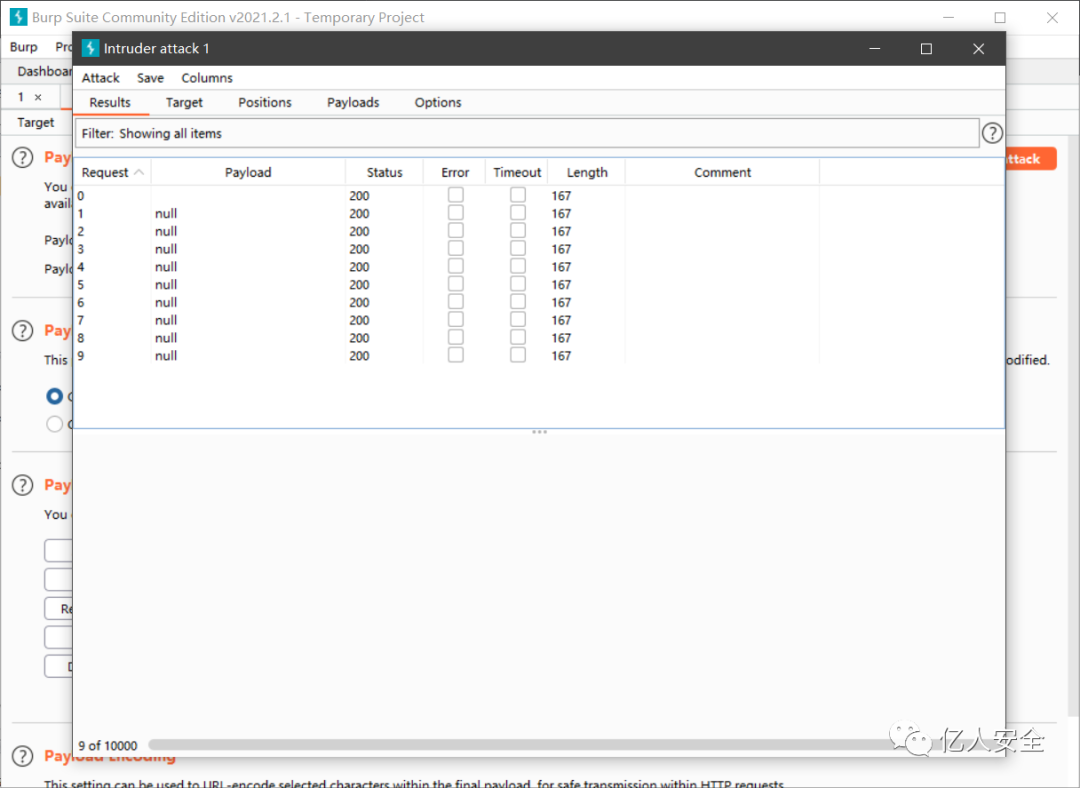The height and width of the screenshot is (788, 1080).
Task: Maximize the Intruder attack 1 window
Action: [926, 48]
